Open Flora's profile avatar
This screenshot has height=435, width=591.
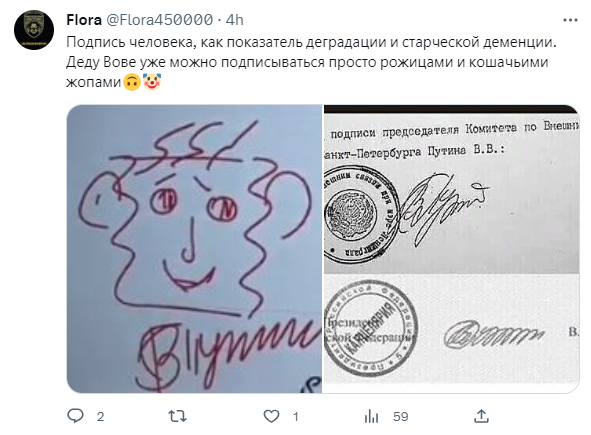click(34, 30)
